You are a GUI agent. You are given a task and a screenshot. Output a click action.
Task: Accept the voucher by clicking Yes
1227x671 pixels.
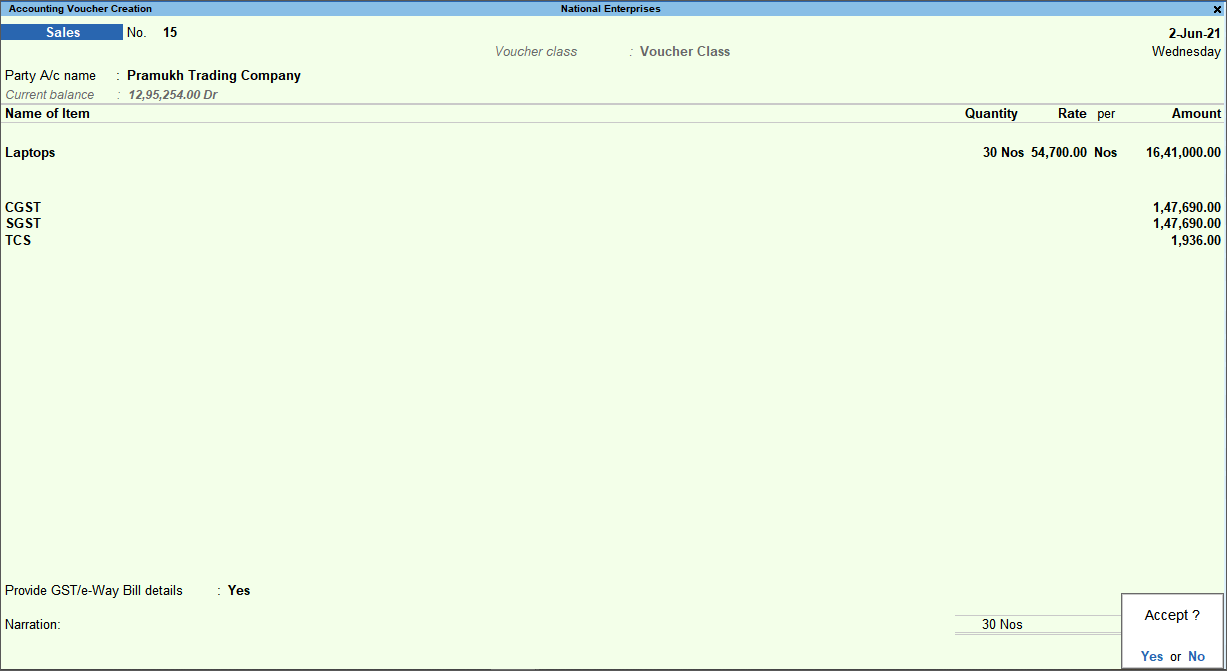(x=1151, y=656)
